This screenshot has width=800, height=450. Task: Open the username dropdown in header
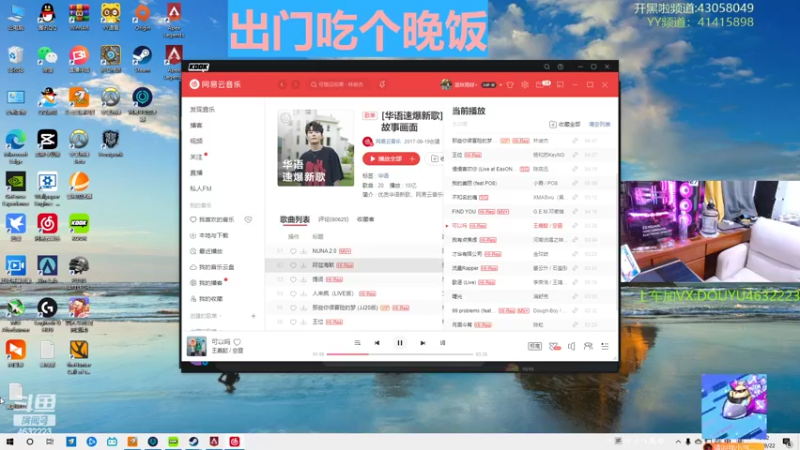coord(465,85)
